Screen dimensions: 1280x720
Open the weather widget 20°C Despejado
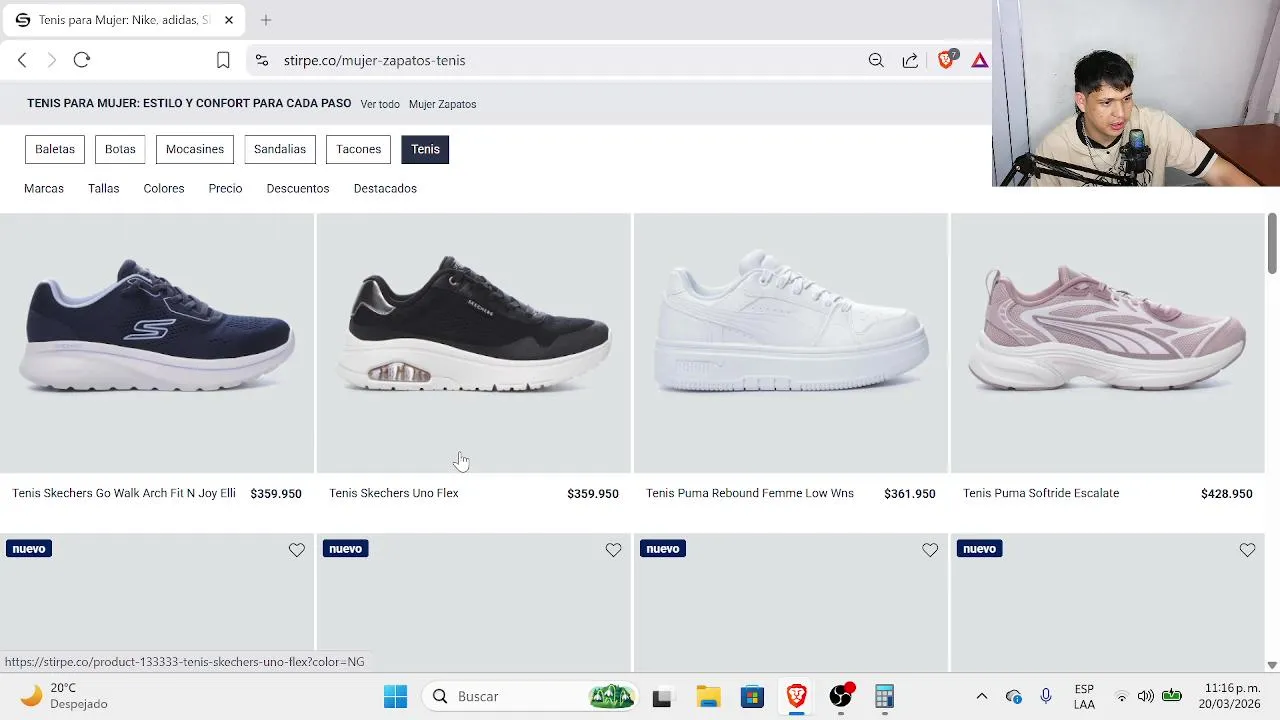pos(65,696)
